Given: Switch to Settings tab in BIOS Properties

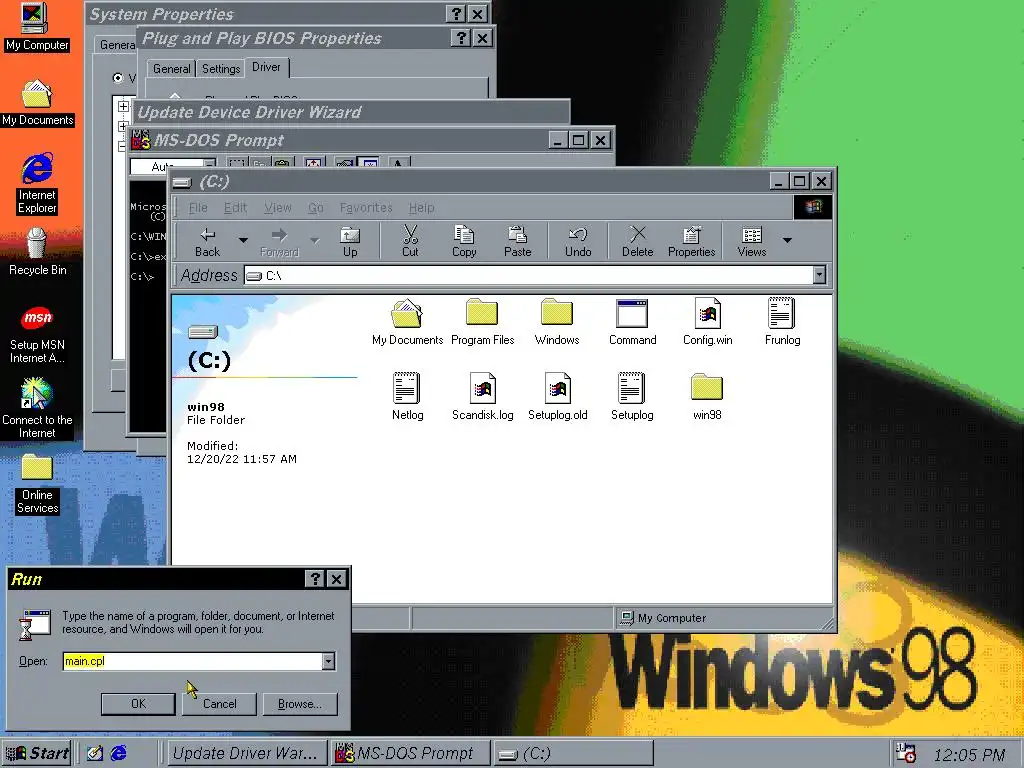Looking at the screenshot, I should 221,69.
